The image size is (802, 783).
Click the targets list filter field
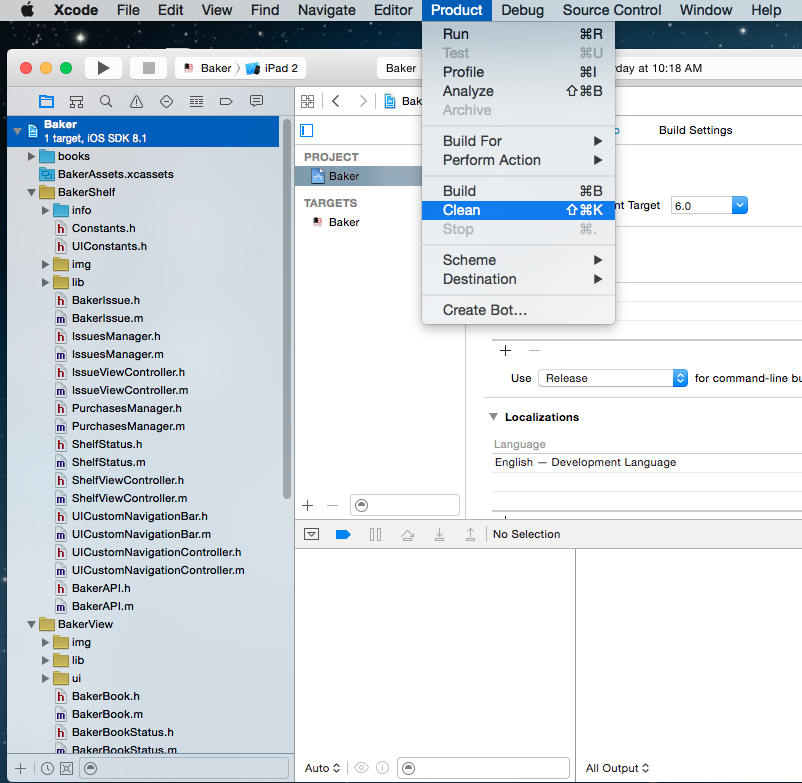tap(405, 506)
